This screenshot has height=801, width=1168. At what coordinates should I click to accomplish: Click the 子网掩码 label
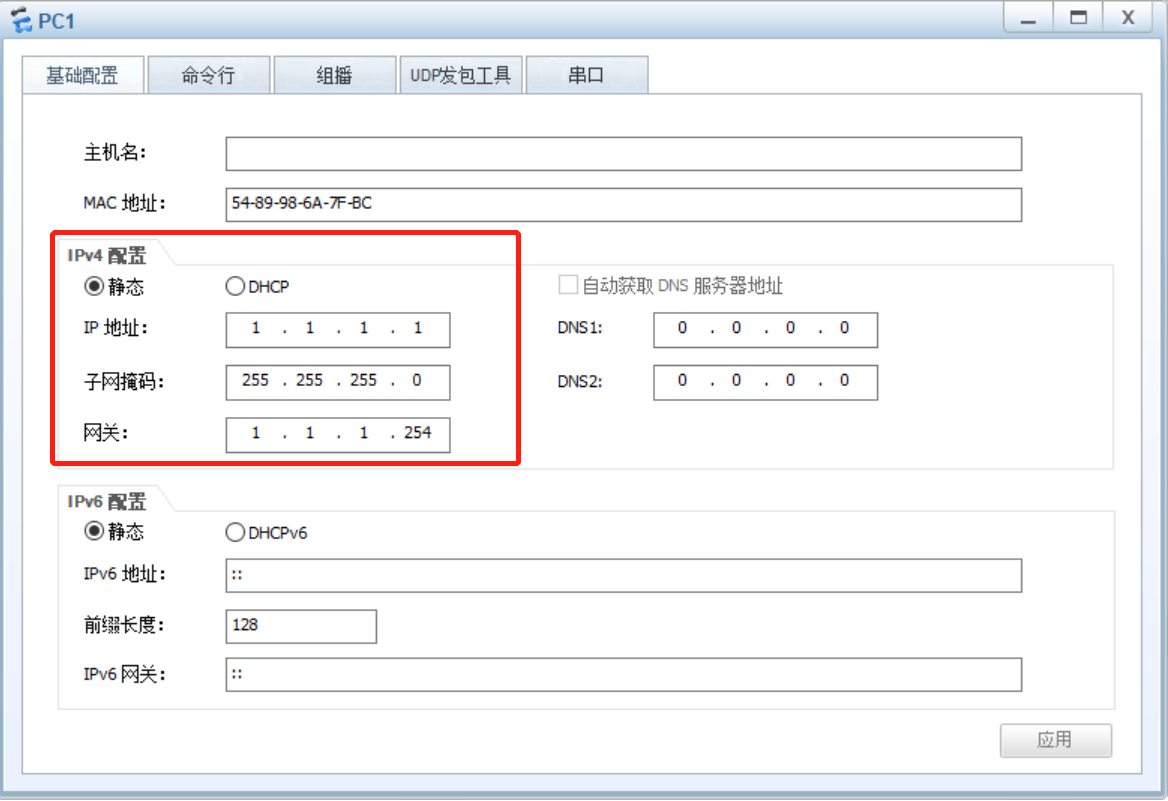coord(124,382)
